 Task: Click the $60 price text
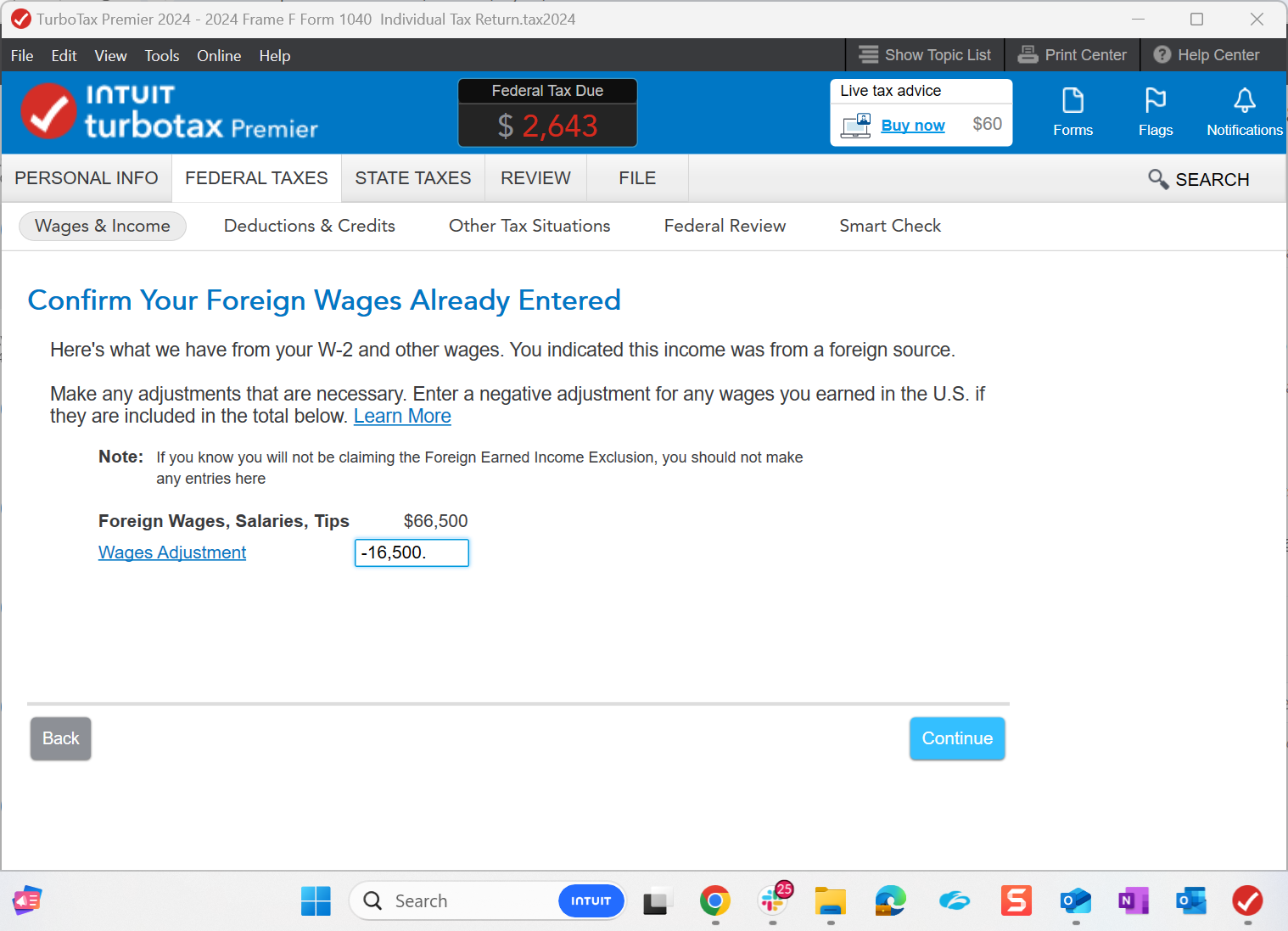tap(987, 124)
